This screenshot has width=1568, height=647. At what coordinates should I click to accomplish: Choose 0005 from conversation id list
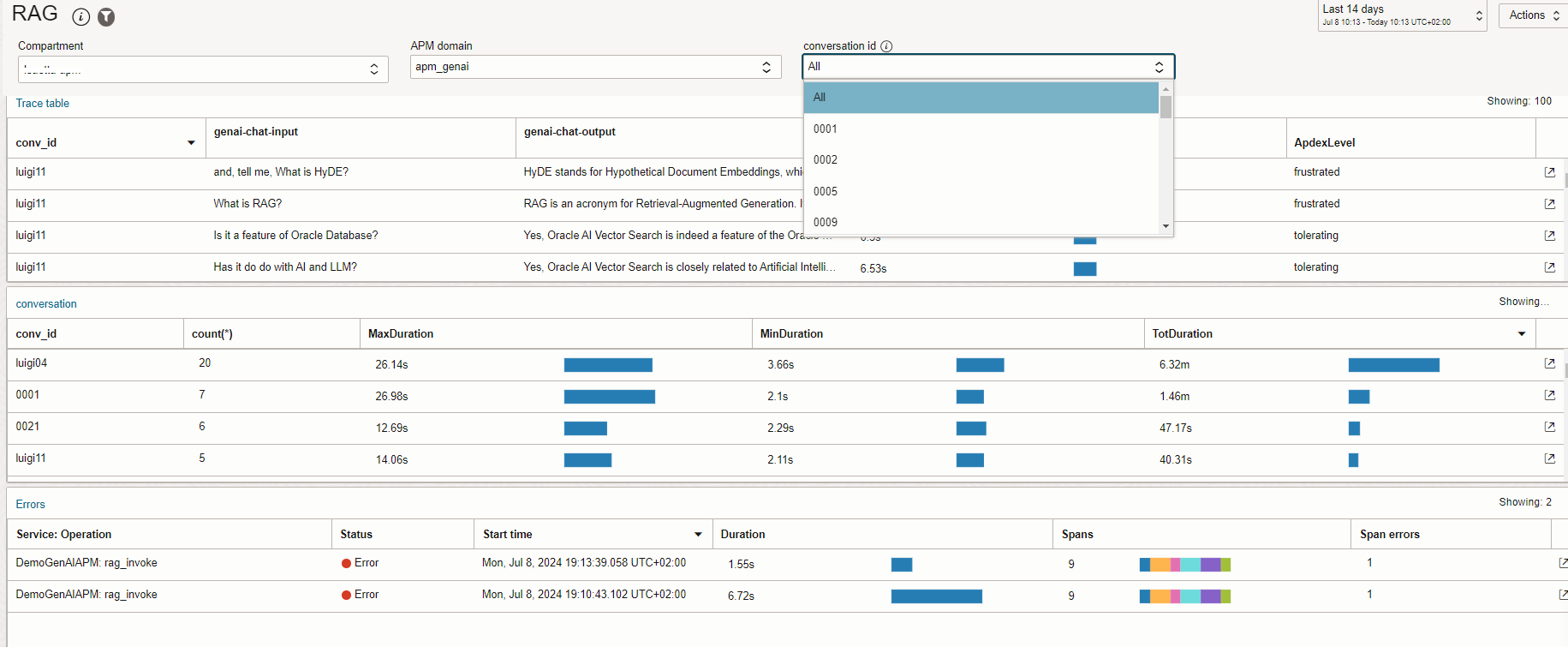(x=826, y=191)
